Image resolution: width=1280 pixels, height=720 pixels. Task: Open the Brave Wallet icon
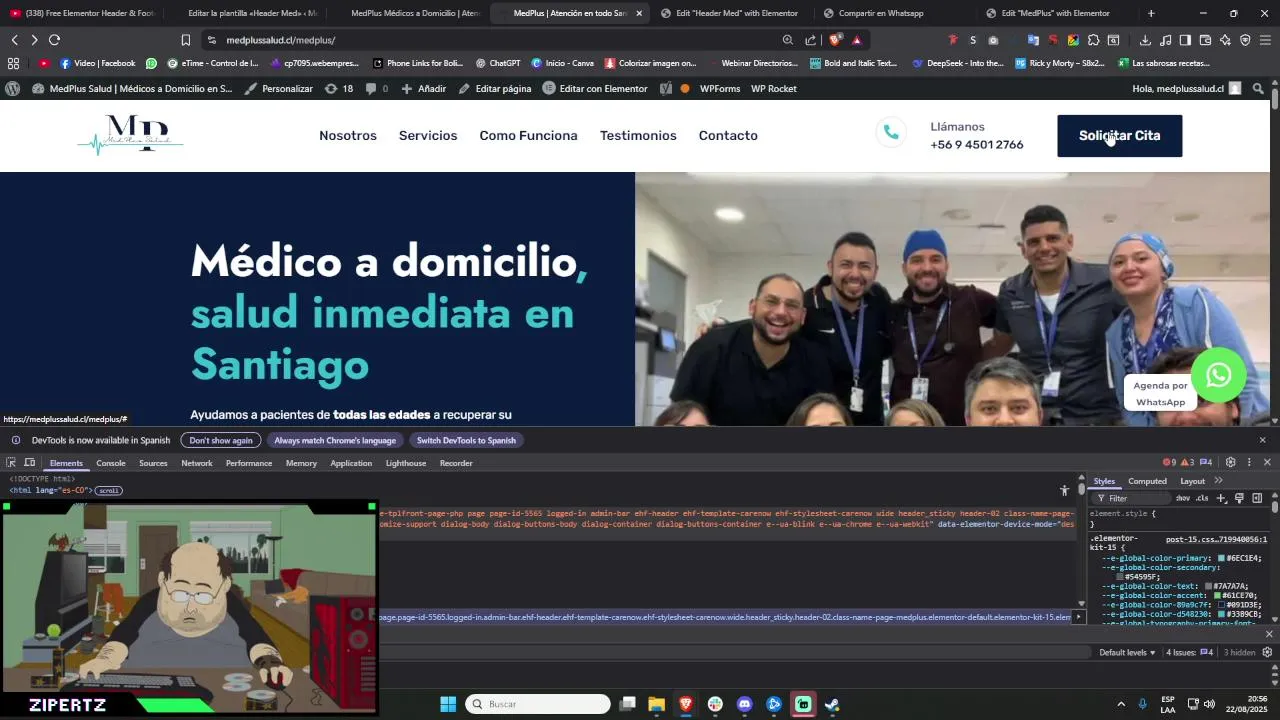point(1205,40)
